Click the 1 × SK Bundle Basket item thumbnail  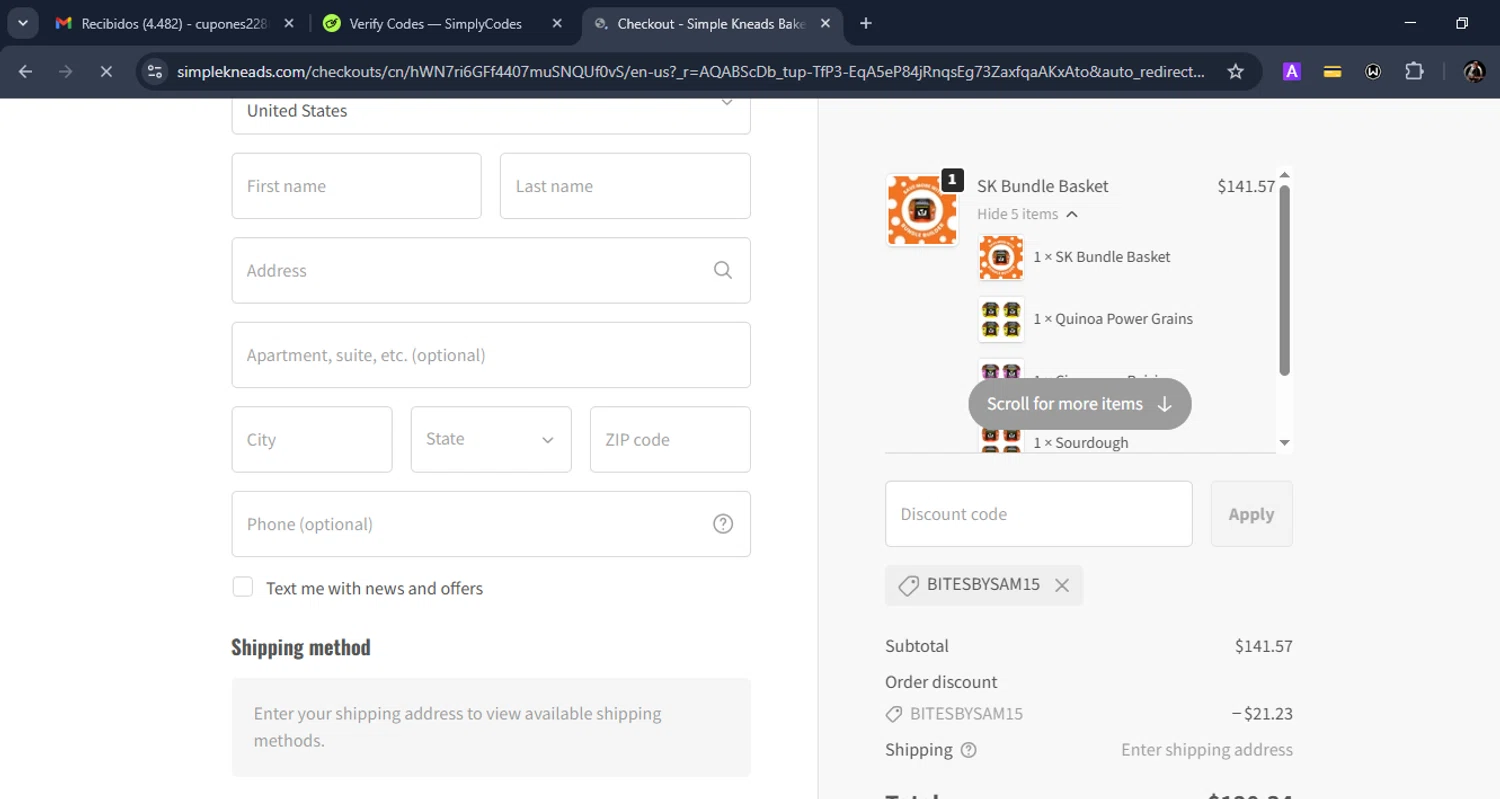point(1001,257)
